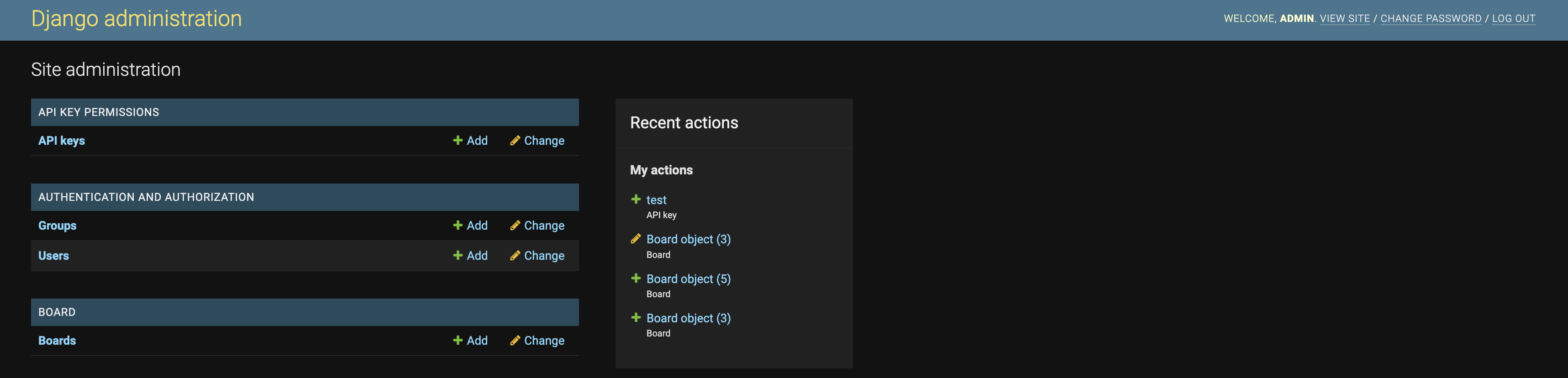Open the API keys model list
Viewport: 1568px width, 378px height.
point(62,141)
